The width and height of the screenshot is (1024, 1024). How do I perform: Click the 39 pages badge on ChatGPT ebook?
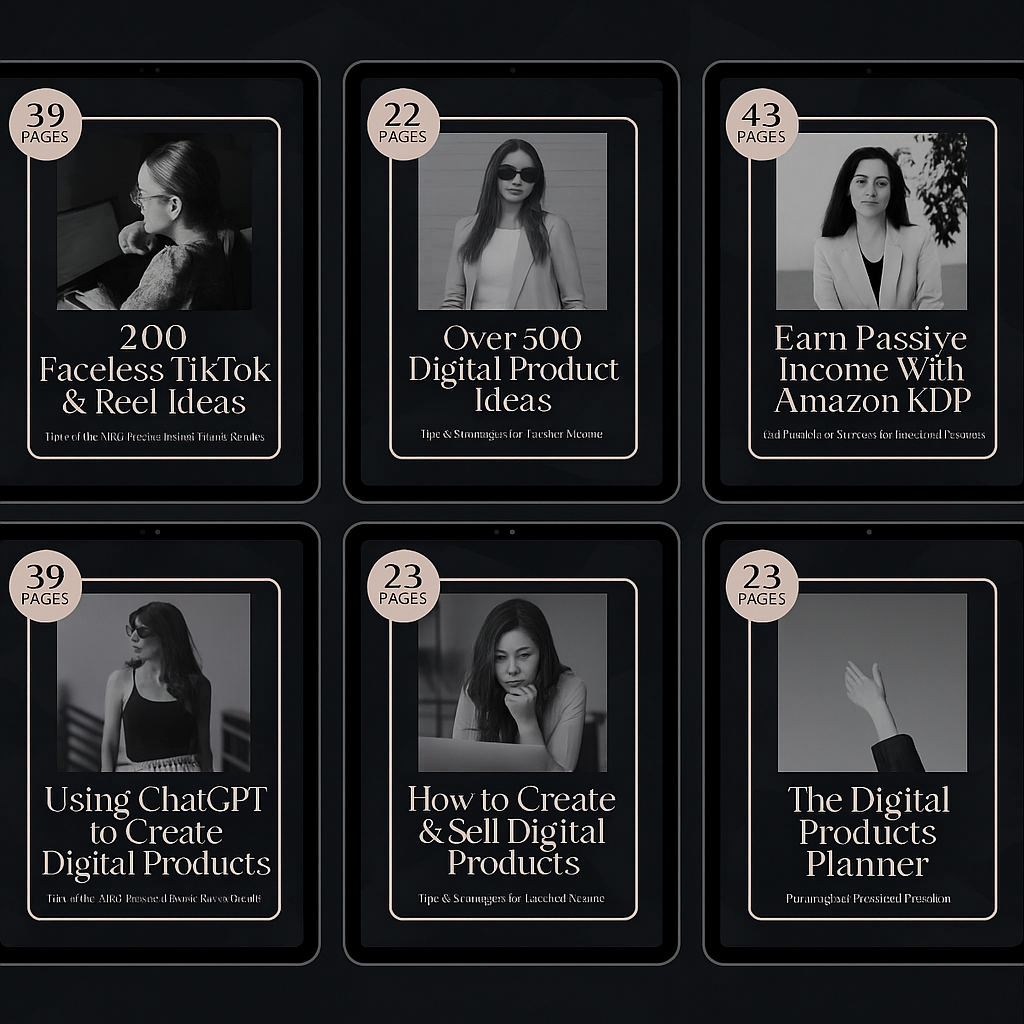pyautogui.click(x=45, y=586)
